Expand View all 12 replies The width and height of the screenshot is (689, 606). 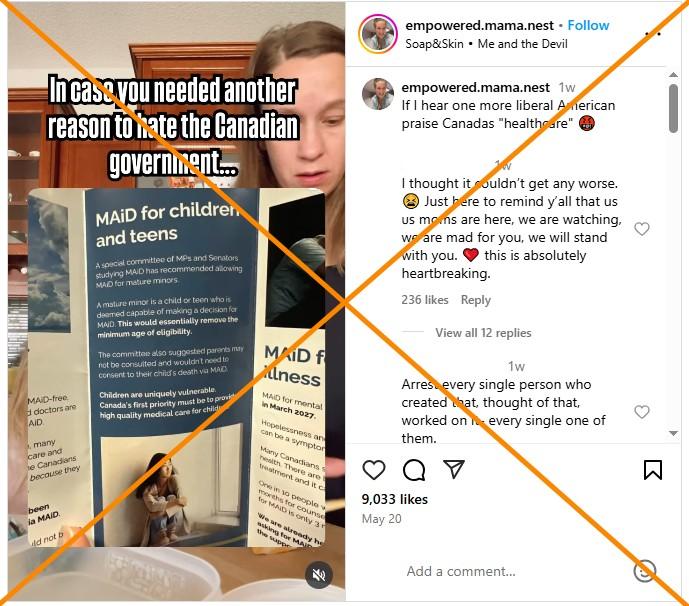(x=483, y=333)
